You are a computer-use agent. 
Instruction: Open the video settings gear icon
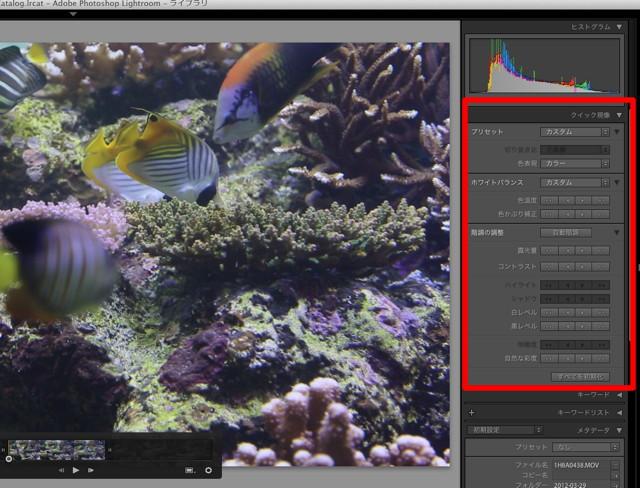(x=208, y=469)
